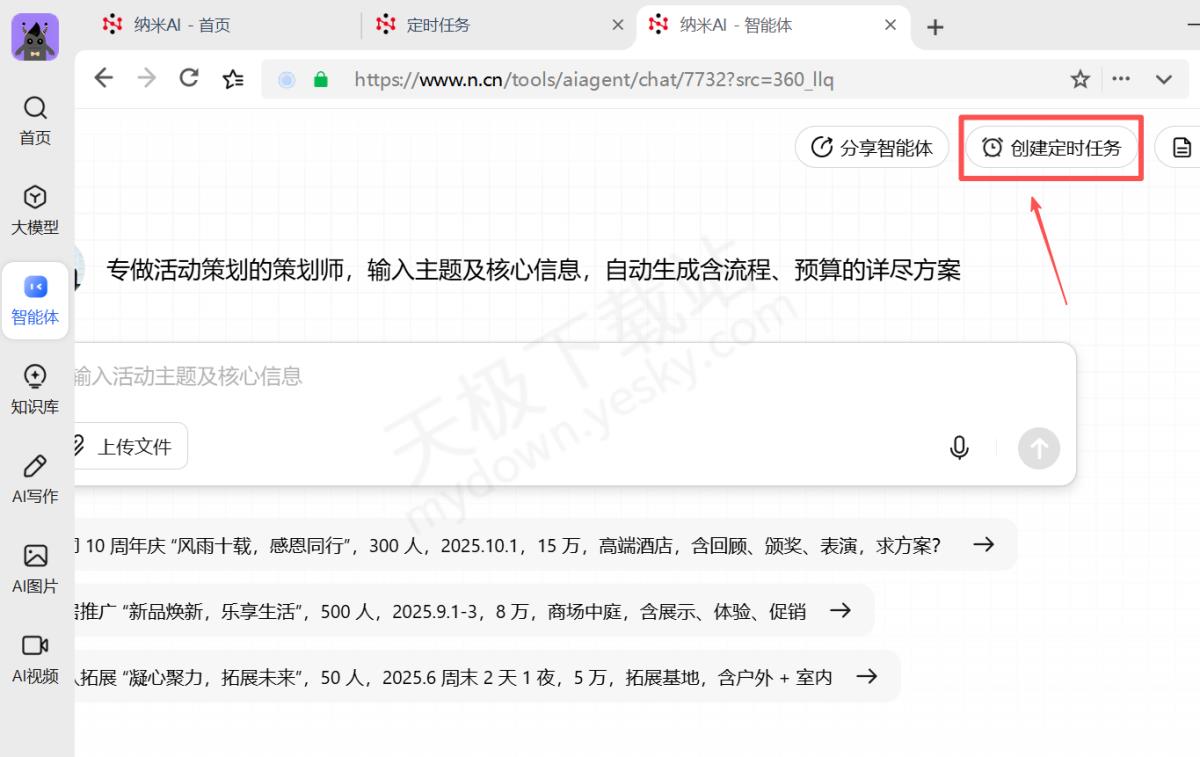Open the AI写作 writing tool
Screen dimensions: 1200x757
pyautogui.click(x=35, y=479)
